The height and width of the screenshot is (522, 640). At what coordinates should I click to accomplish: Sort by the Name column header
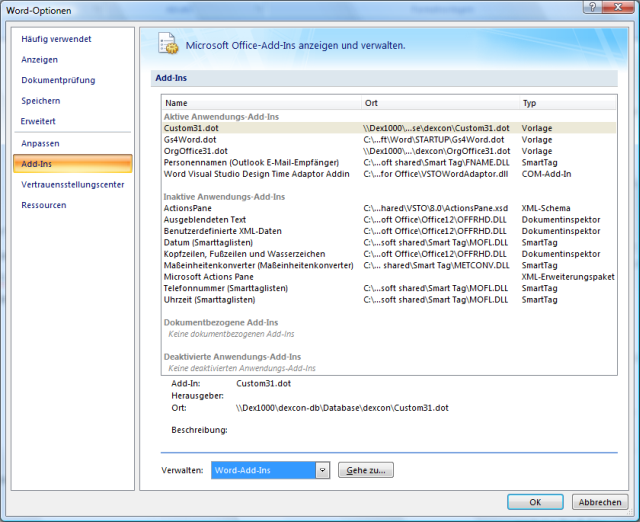coord(262,103)
